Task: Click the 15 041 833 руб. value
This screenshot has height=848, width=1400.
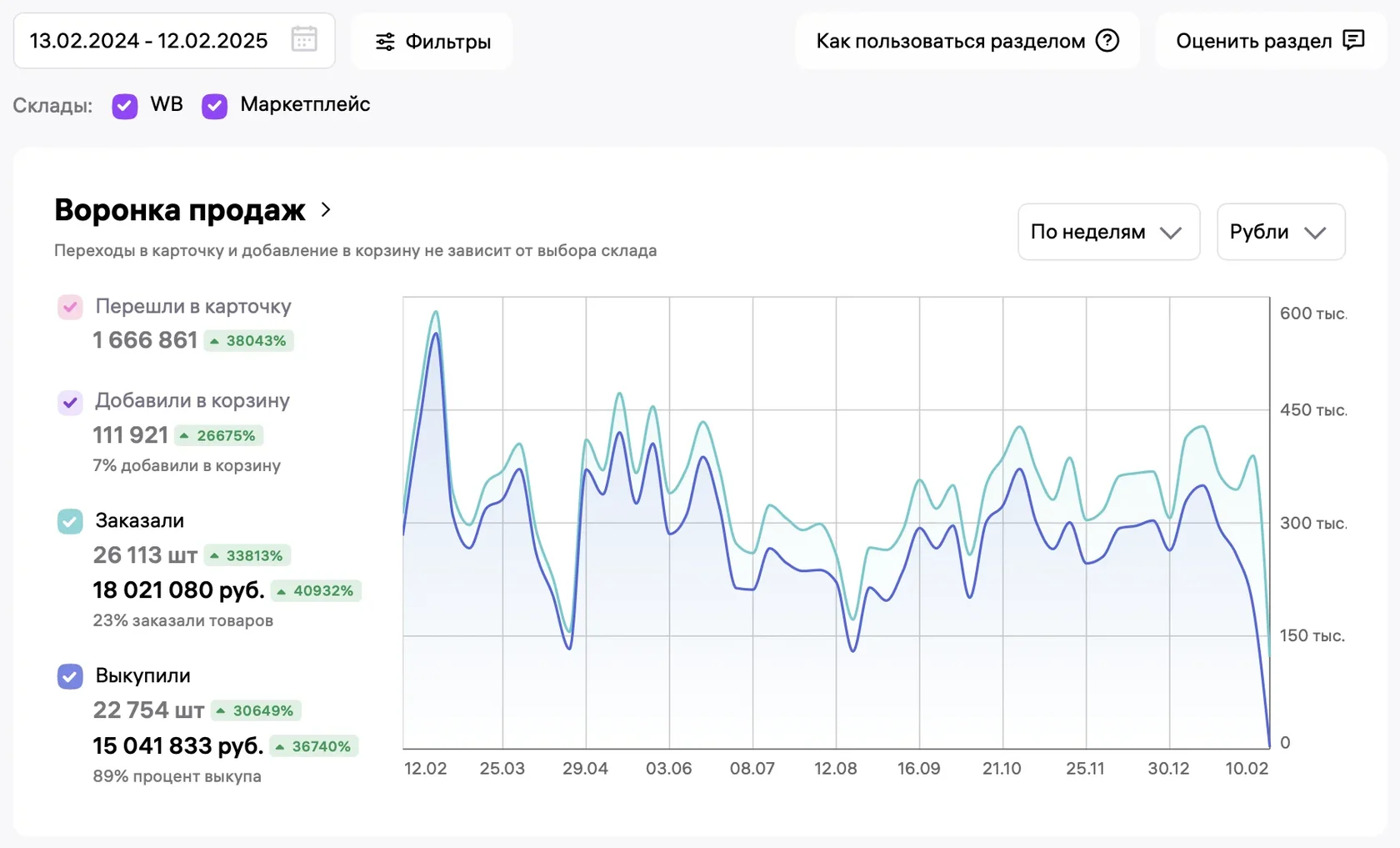Action: click(177, 745)
